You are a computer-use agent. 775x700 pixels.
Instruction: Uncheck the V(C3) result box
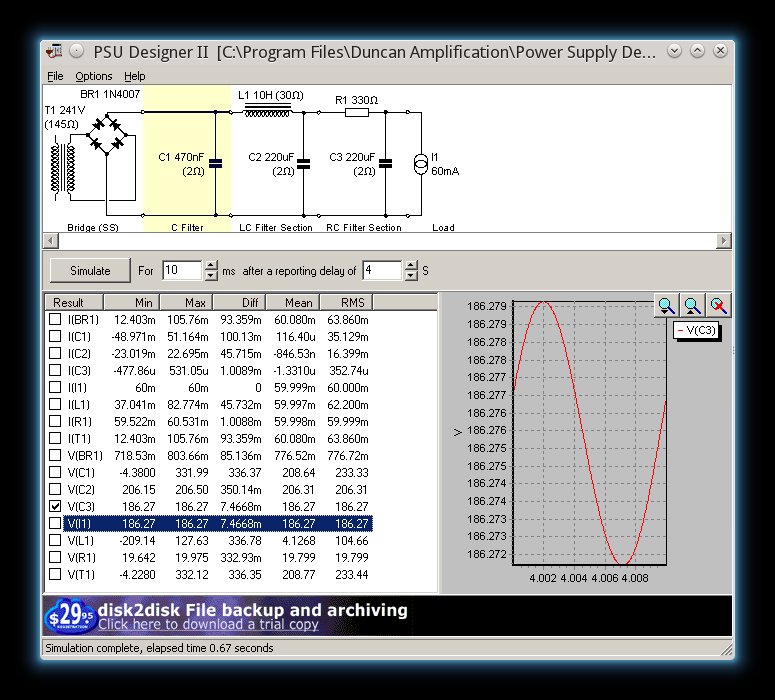[x=55, y=506]
